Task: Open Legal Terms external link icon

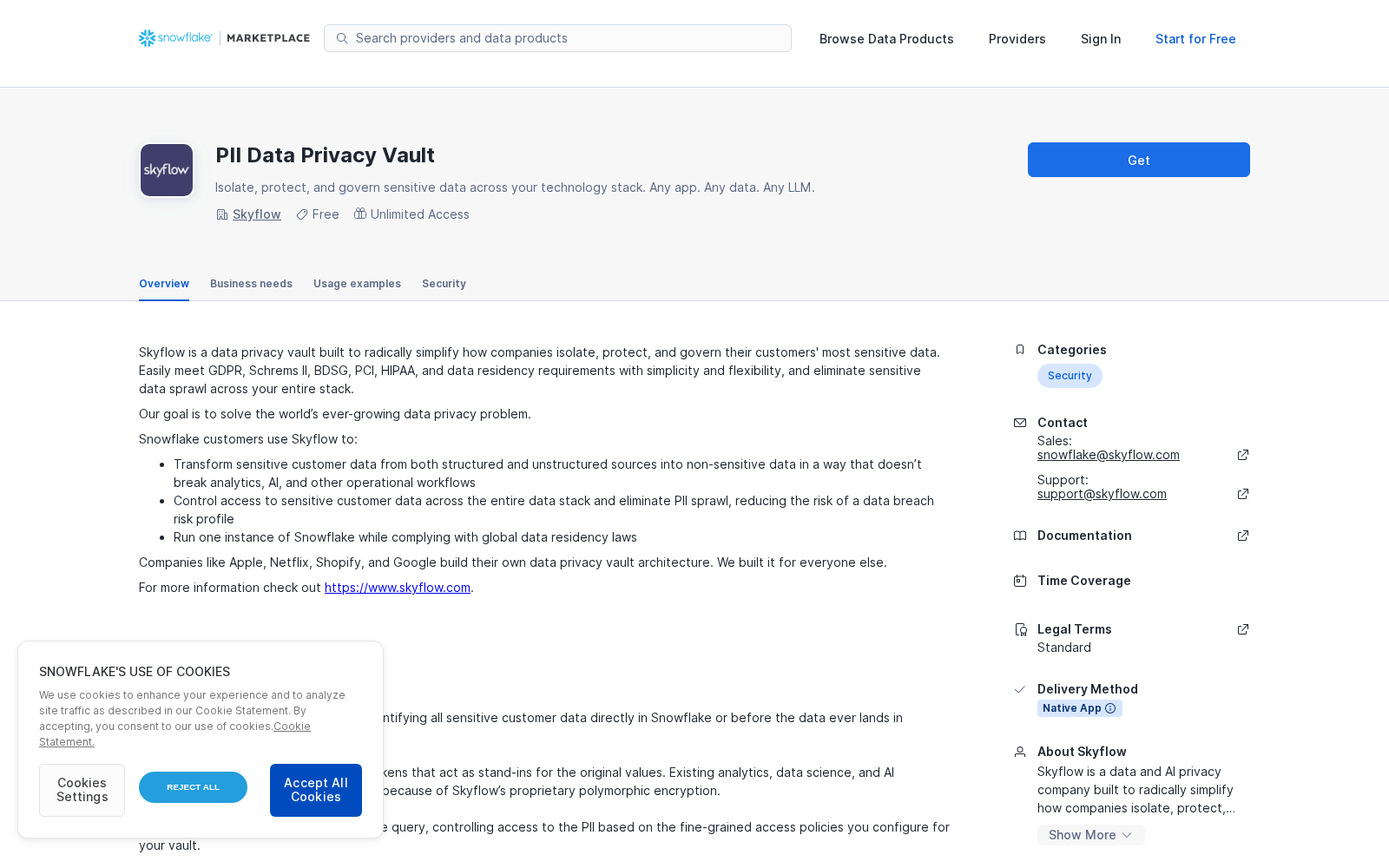Action: click(1243, 629)
